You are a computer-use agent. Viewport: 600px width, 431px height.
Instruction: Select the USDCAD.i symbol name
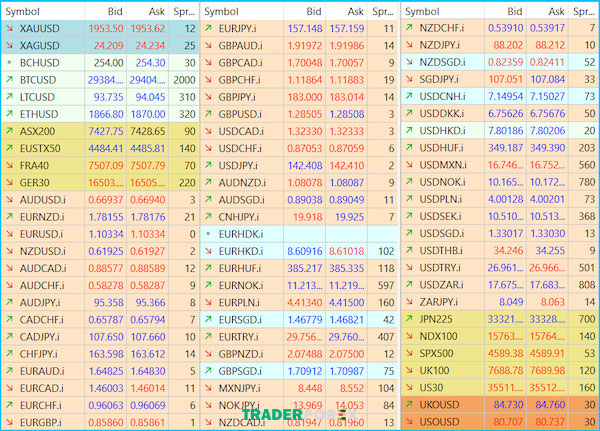pos(241,131)
